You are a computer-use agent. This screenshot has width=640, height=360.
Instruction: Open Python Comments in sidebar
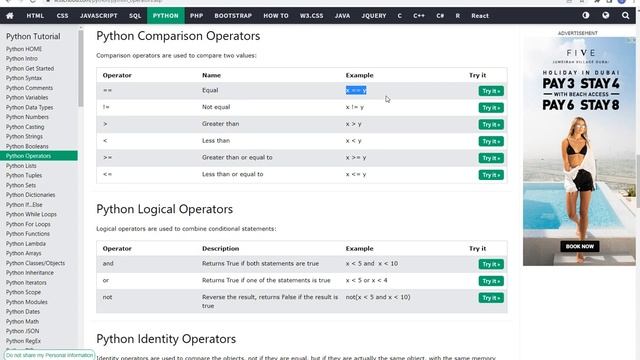(29, 88)
